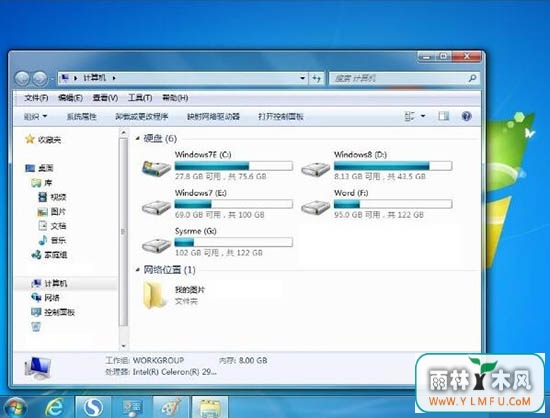Click the text 27.8 GB 可用 , 共 75.6 GB
This screenshot has width=550, height=418.
(x=221, y=176)
